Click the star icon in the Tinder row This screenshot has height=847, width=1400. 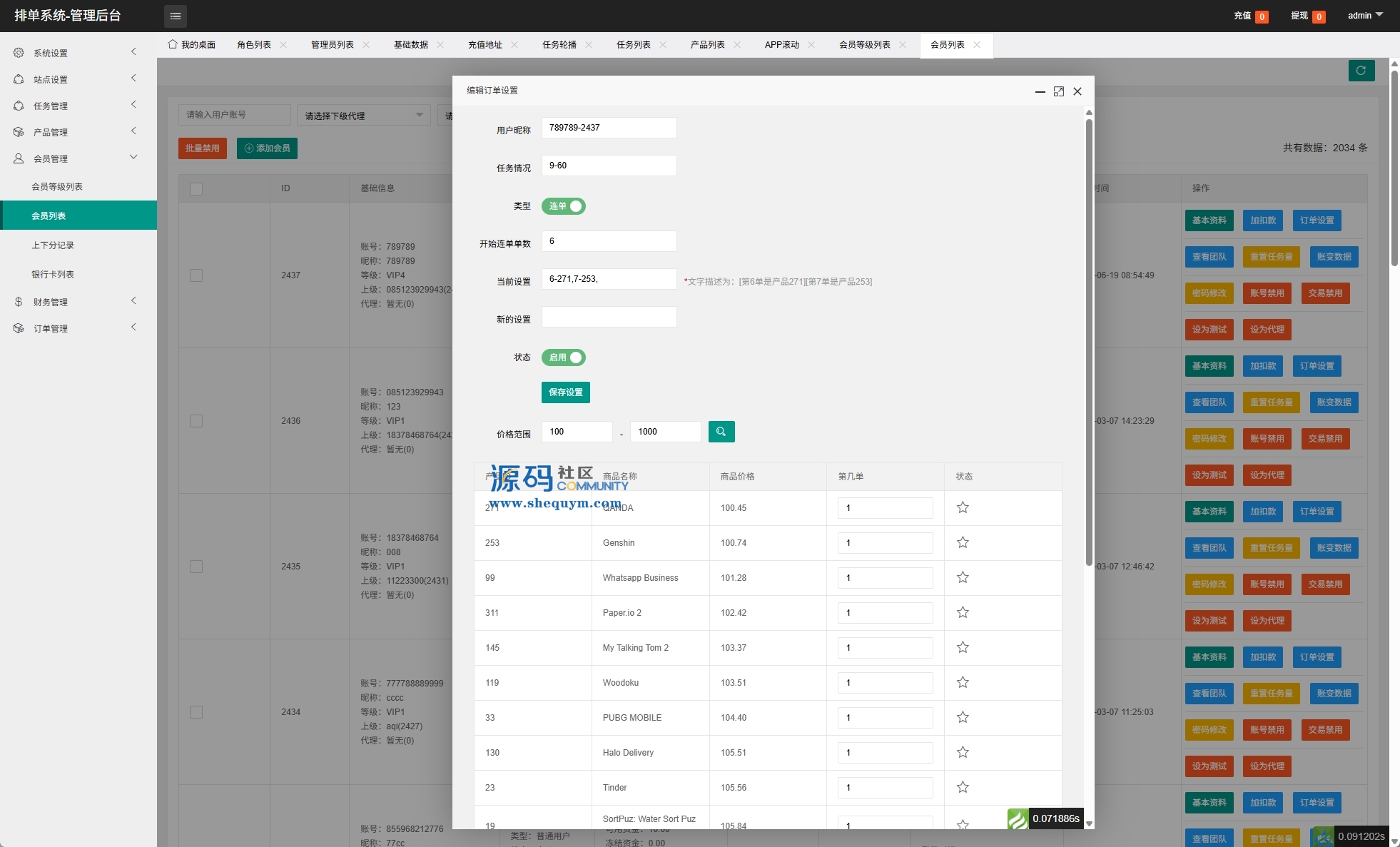point(963,788)
